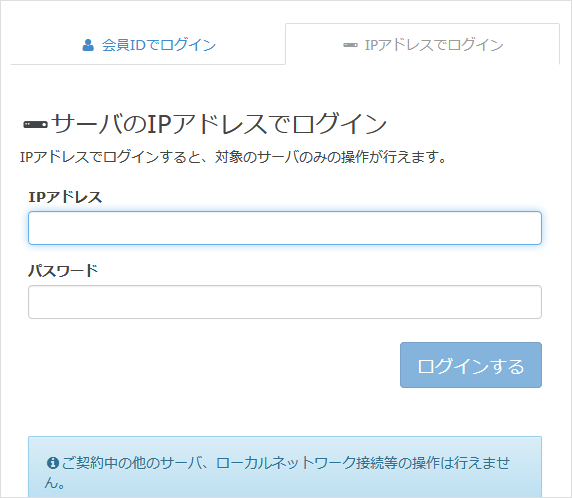
Task: Click the large server icon beside the heading
Action: tap(35, 125)
